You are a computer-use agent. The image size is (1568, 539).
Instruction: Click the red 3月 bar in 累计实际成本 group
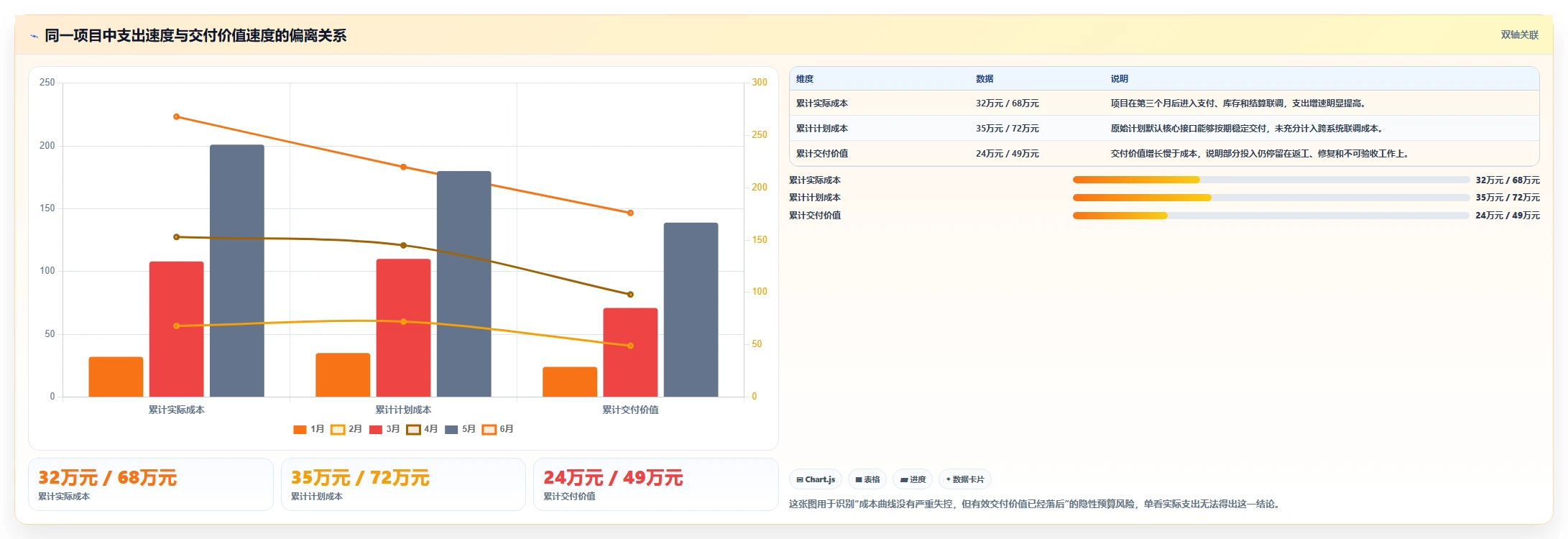[x=177, y=329]
